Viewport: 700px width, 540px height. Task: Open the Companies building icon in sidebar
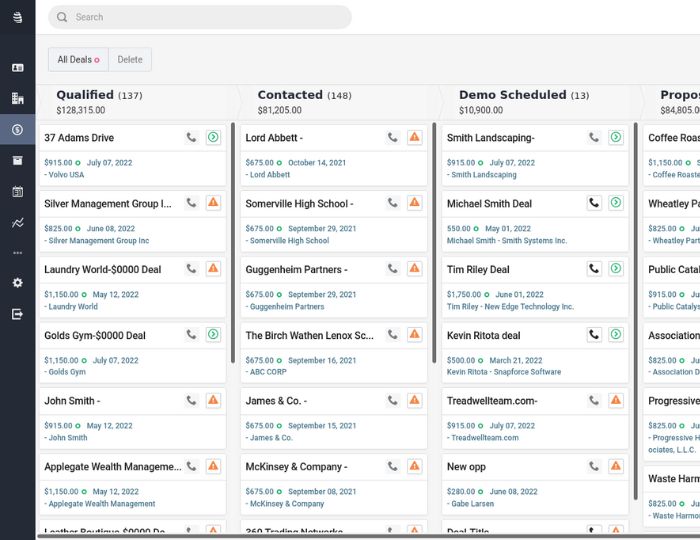(x=17, y=99)
